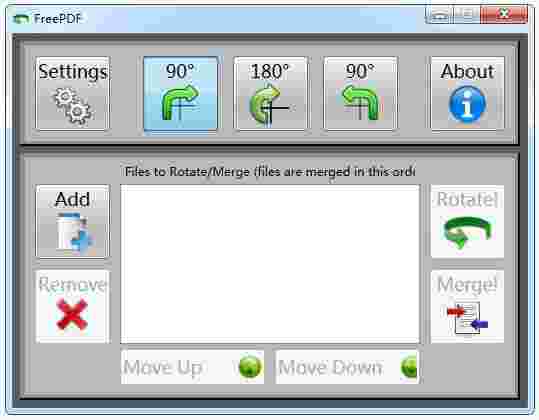
Task: Click the red X Remove button
Action: [73, 307]
